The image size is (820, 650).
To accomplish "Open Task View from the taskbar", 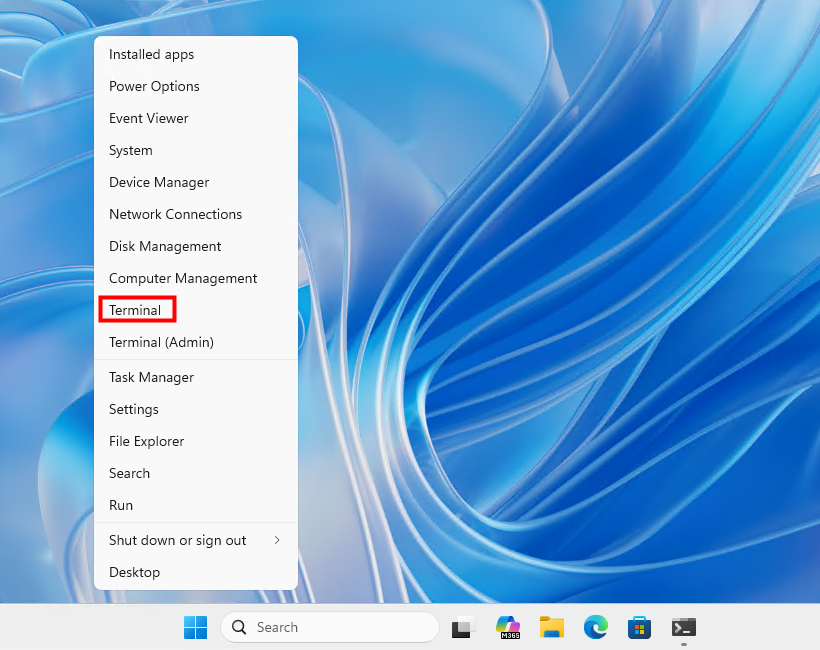I will [462, 627].
